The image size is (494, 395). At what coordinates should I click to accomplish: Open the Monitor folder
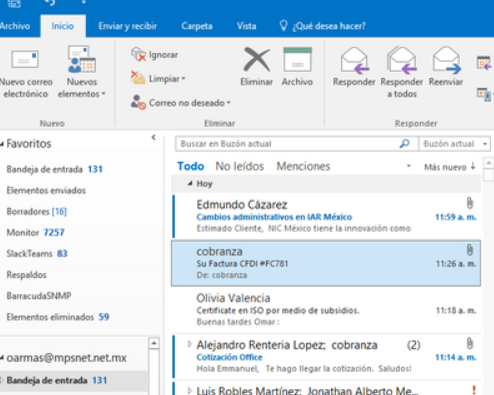tap(35, 232)
